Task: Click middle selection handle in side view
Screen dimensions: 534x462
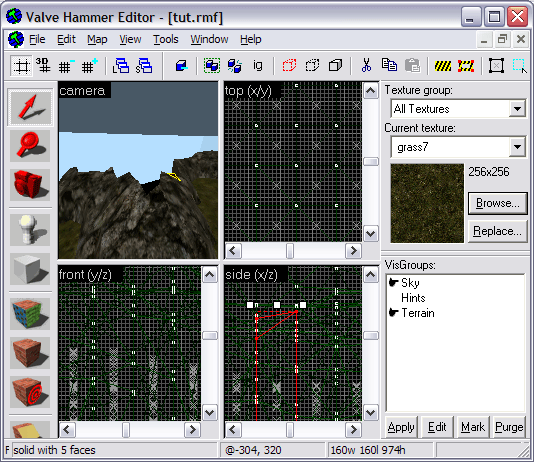Action: 277,305
